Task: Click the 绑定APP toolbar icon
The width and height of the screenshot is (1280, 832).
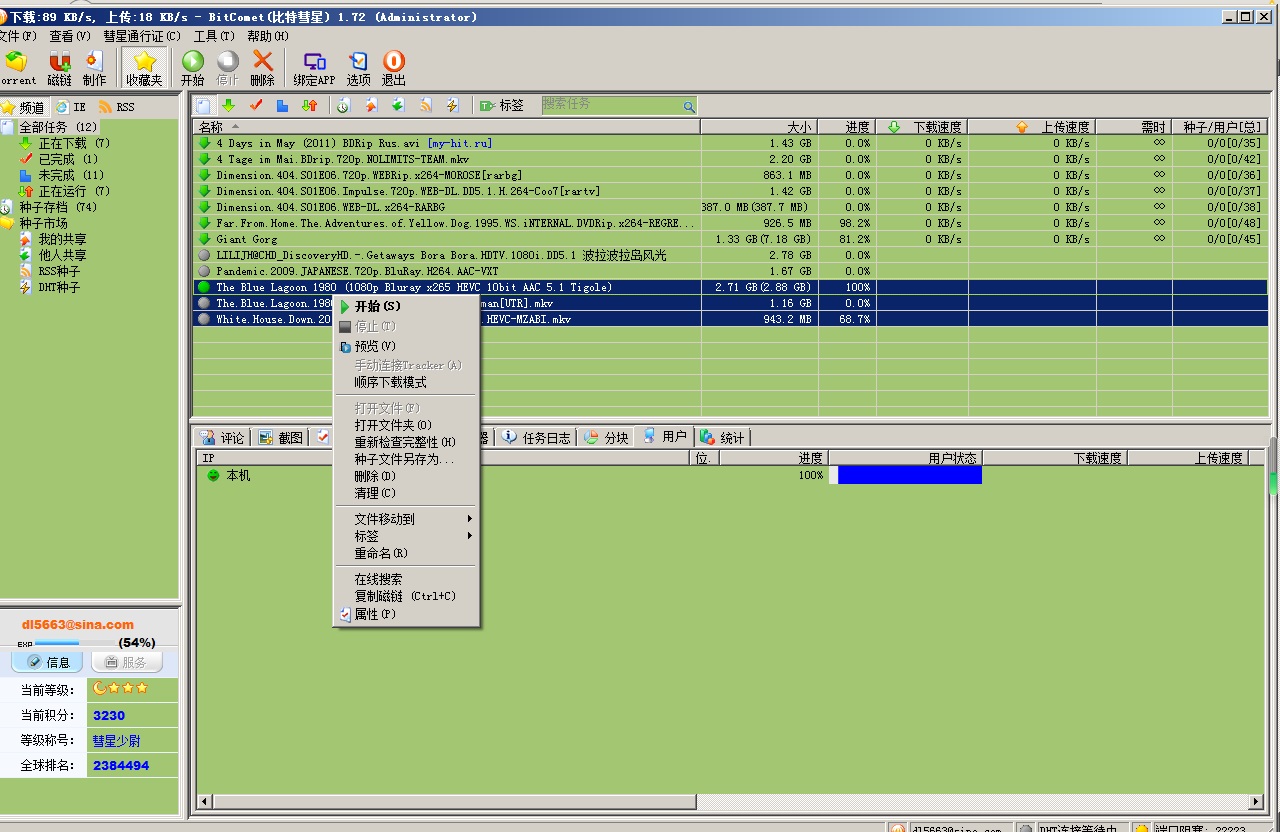Action: (x=314, y=68)
